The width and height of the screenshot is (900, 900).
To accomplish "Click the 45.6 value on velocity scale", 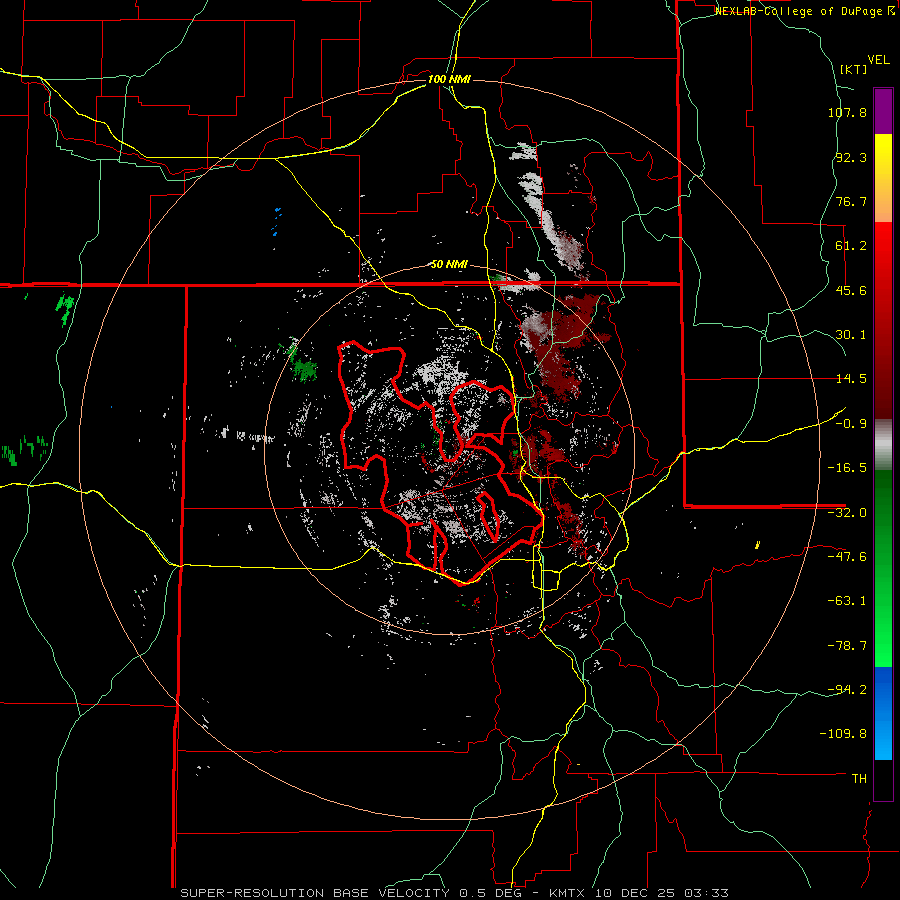I will (851, 290).
